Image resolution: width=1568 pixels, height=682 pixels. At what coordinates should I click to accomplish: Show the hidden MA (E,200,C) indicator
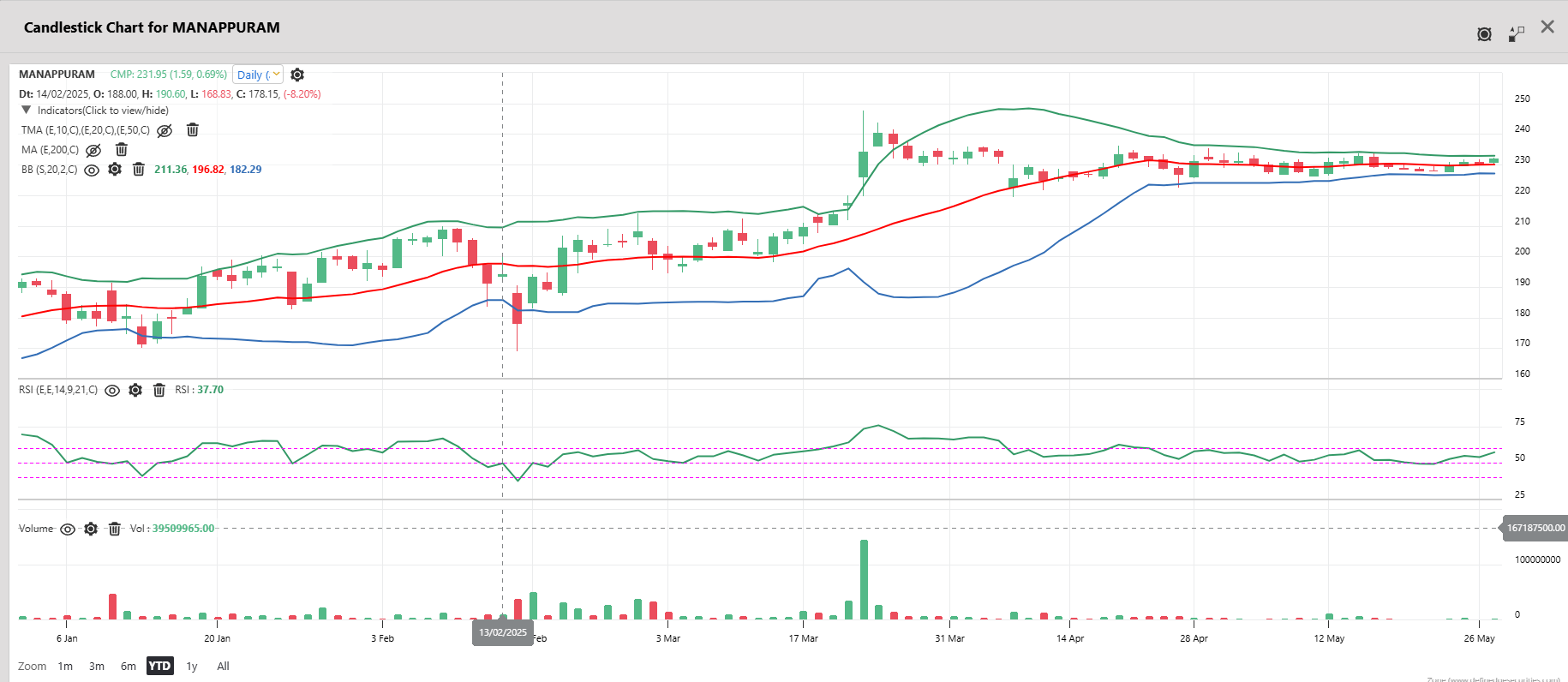point(94,150)
